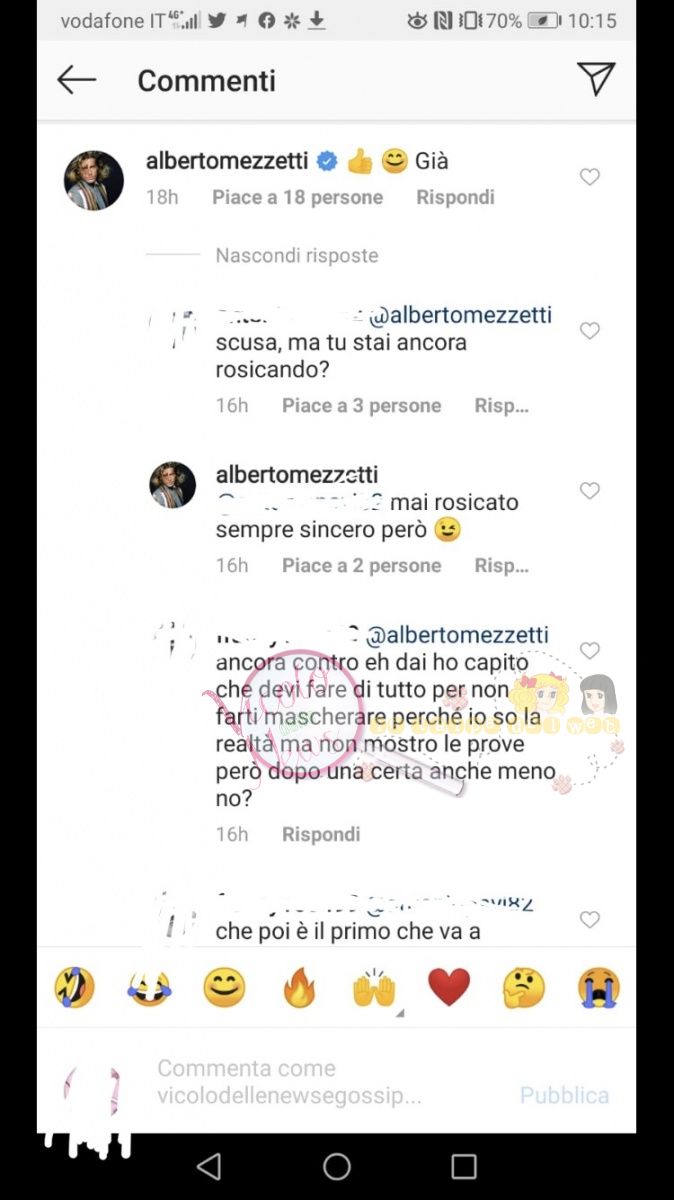The height and width of the screenshot is (1200, 674).
Task: Like the 'mai rosicato sempre sincero' reply
Action: tap(590, 491)
